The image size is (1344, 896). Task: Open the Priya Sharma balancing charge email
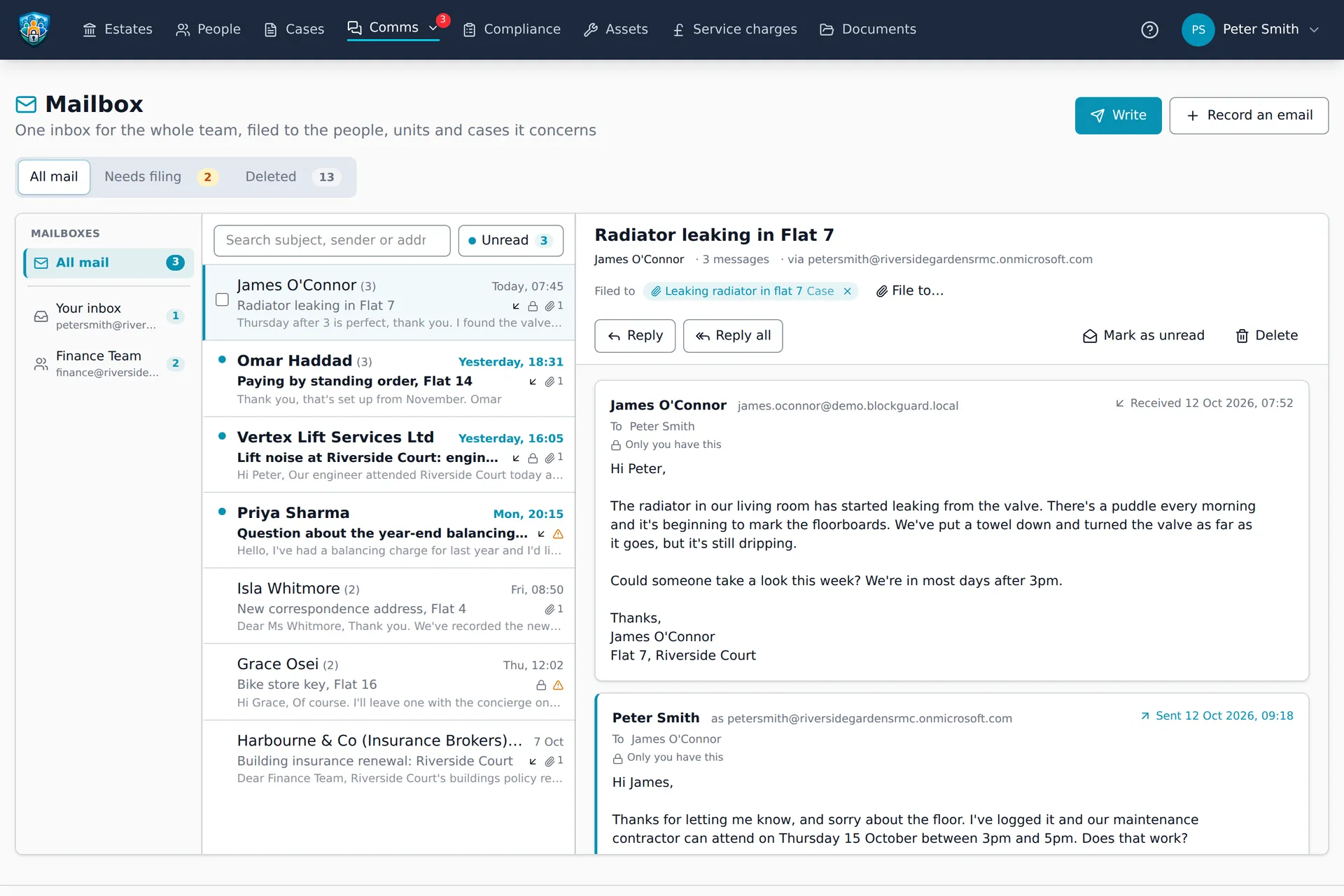(389, 531)
